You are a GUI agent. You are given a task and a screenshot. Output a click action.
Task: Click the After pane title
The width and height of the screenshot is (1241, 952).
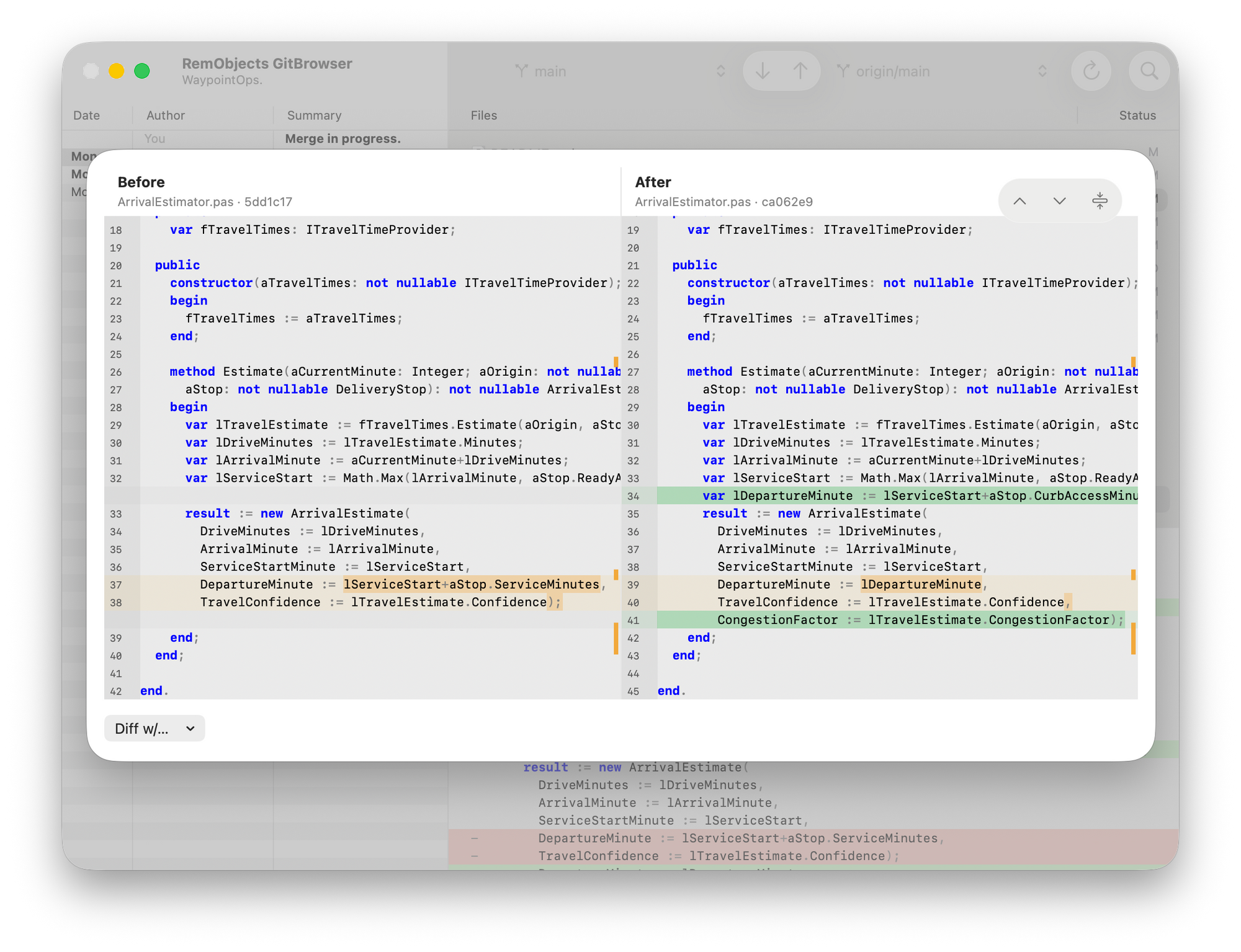[x=653, y=182]
